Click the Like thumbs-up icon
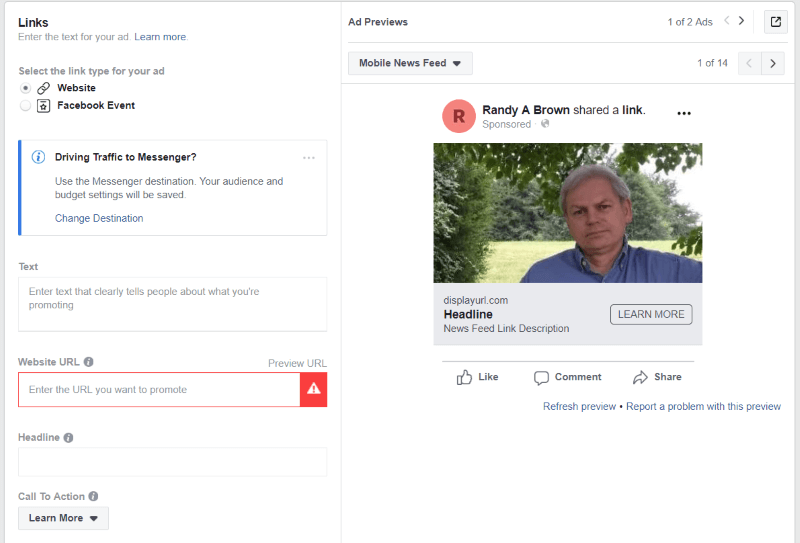Viewport: 800px width, 543px height. click(x=464, y=377)
